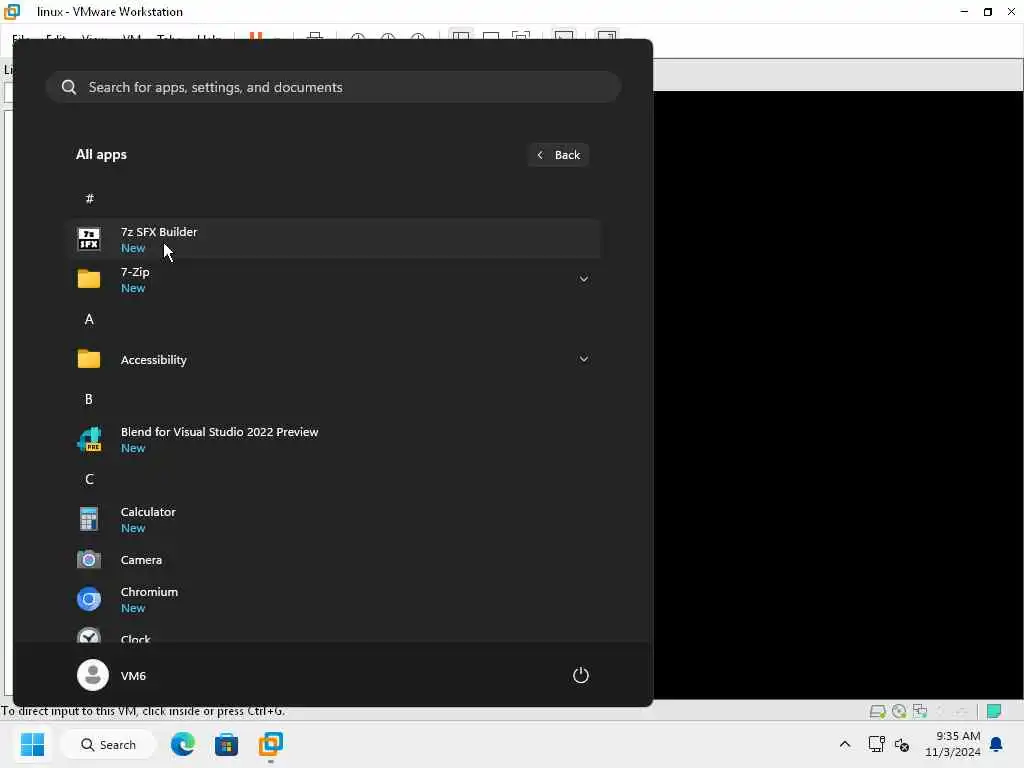Click 'To direct input to this VM' status text
Image resolution: width=1024 pixels, height=768 pixels.
142,711
